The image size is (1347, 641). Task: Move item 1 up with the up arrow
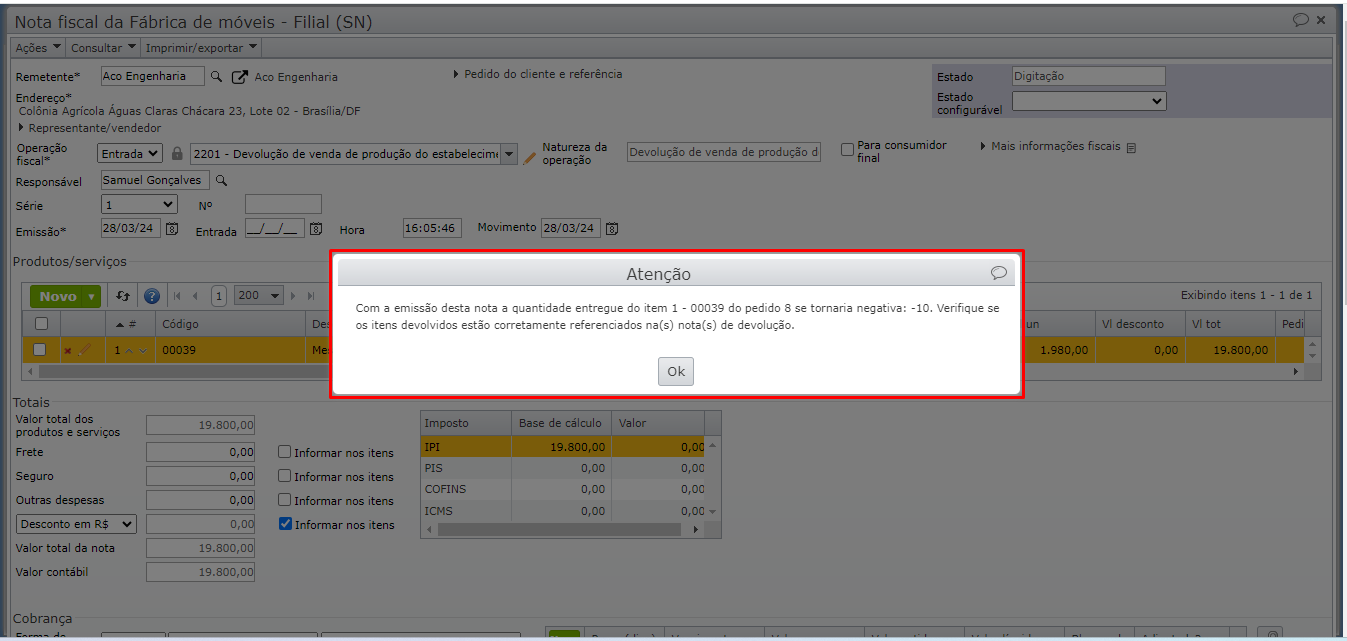pyautogui.click(x=129, y=350)
